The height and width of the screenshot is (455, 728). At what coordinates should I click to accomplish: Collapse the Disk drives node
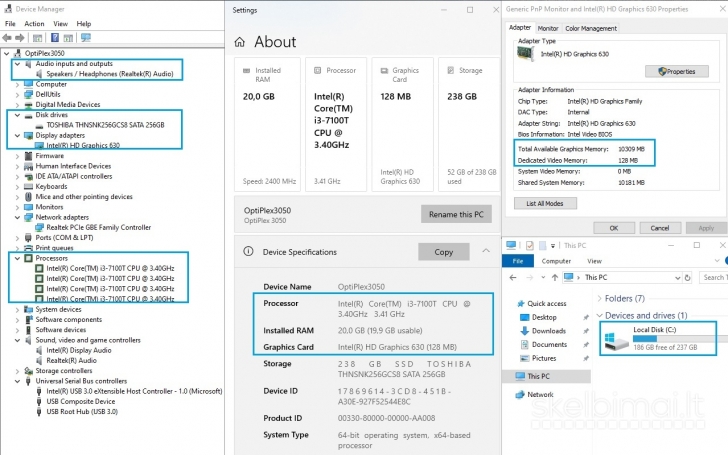(x=17, y=115)
